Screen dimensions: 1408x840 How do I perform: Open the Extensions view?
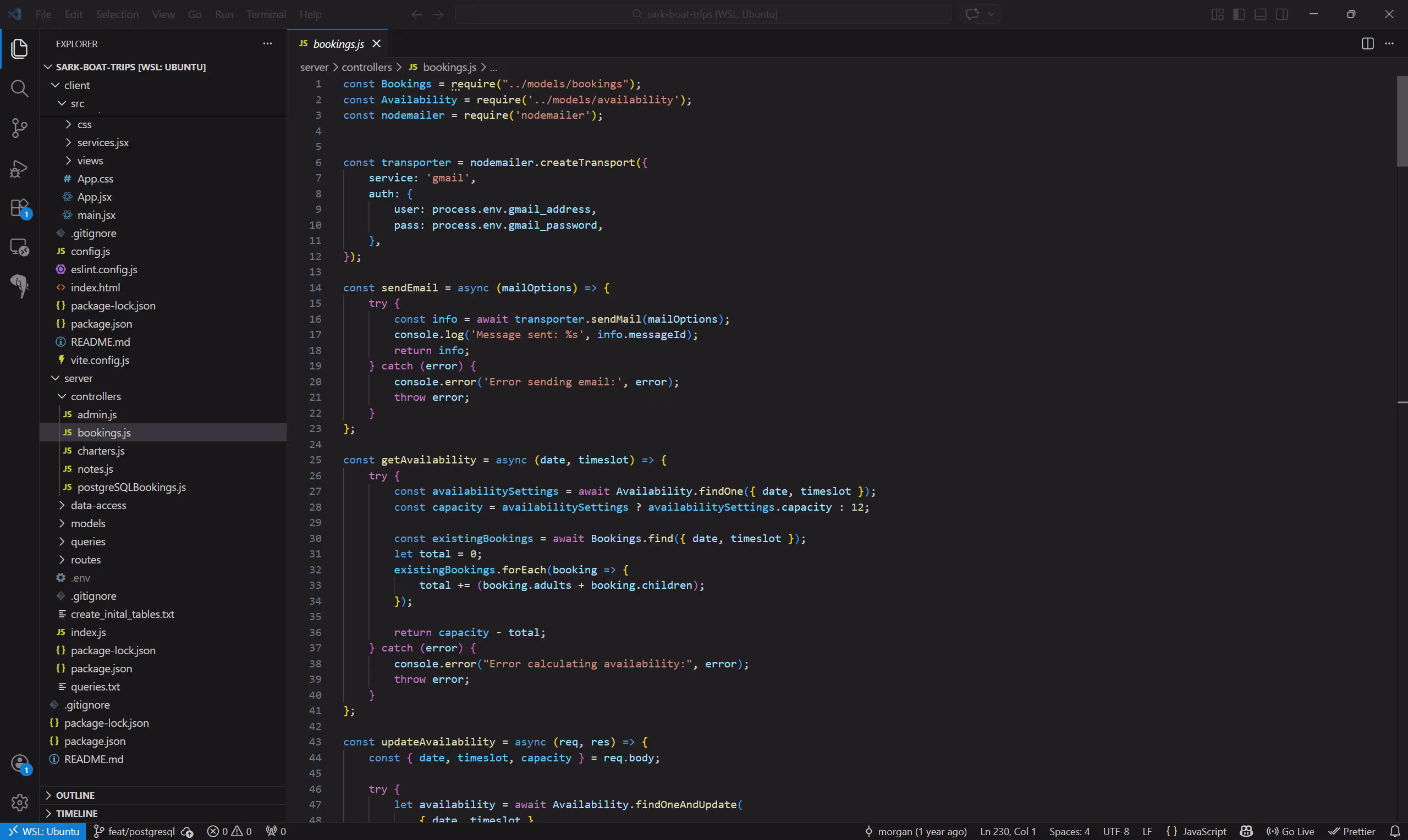pos(20,207)
